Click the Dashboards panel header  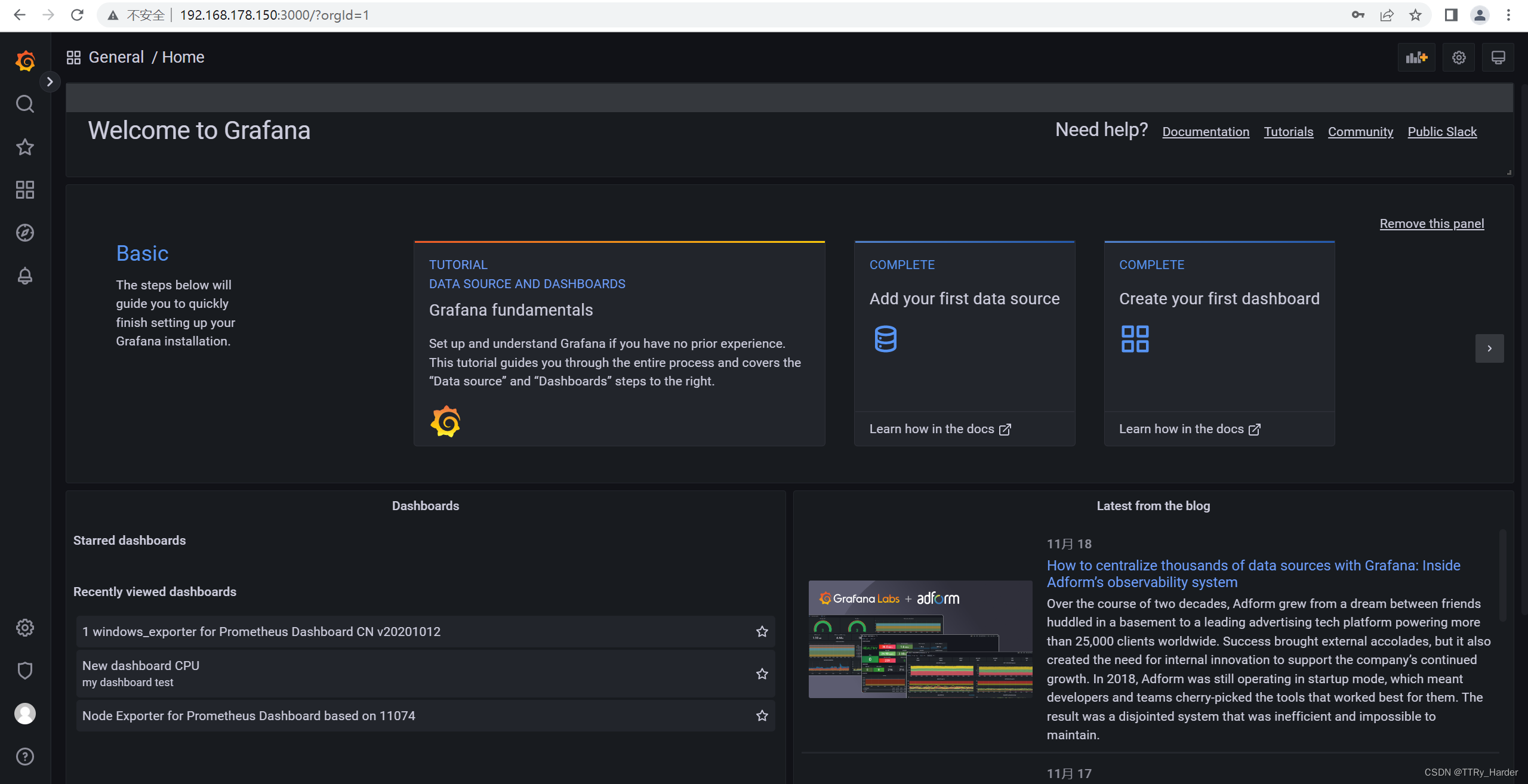tap(426, 506)
